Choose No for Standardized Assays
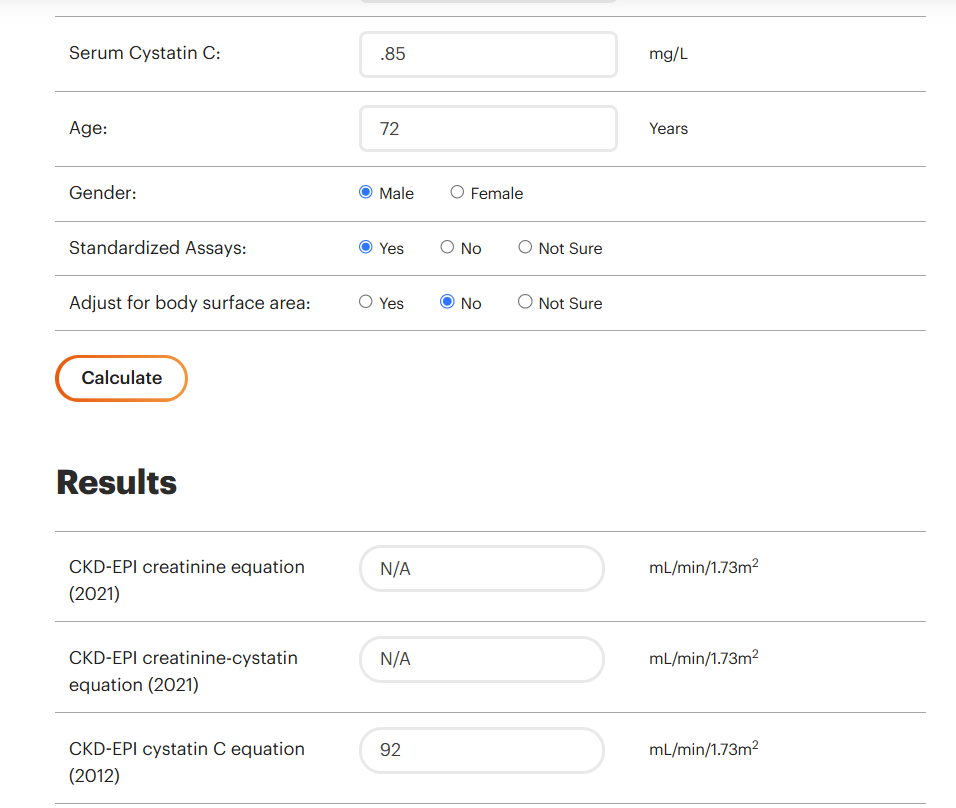The image size is (956, 808). [x=447, y=247]
